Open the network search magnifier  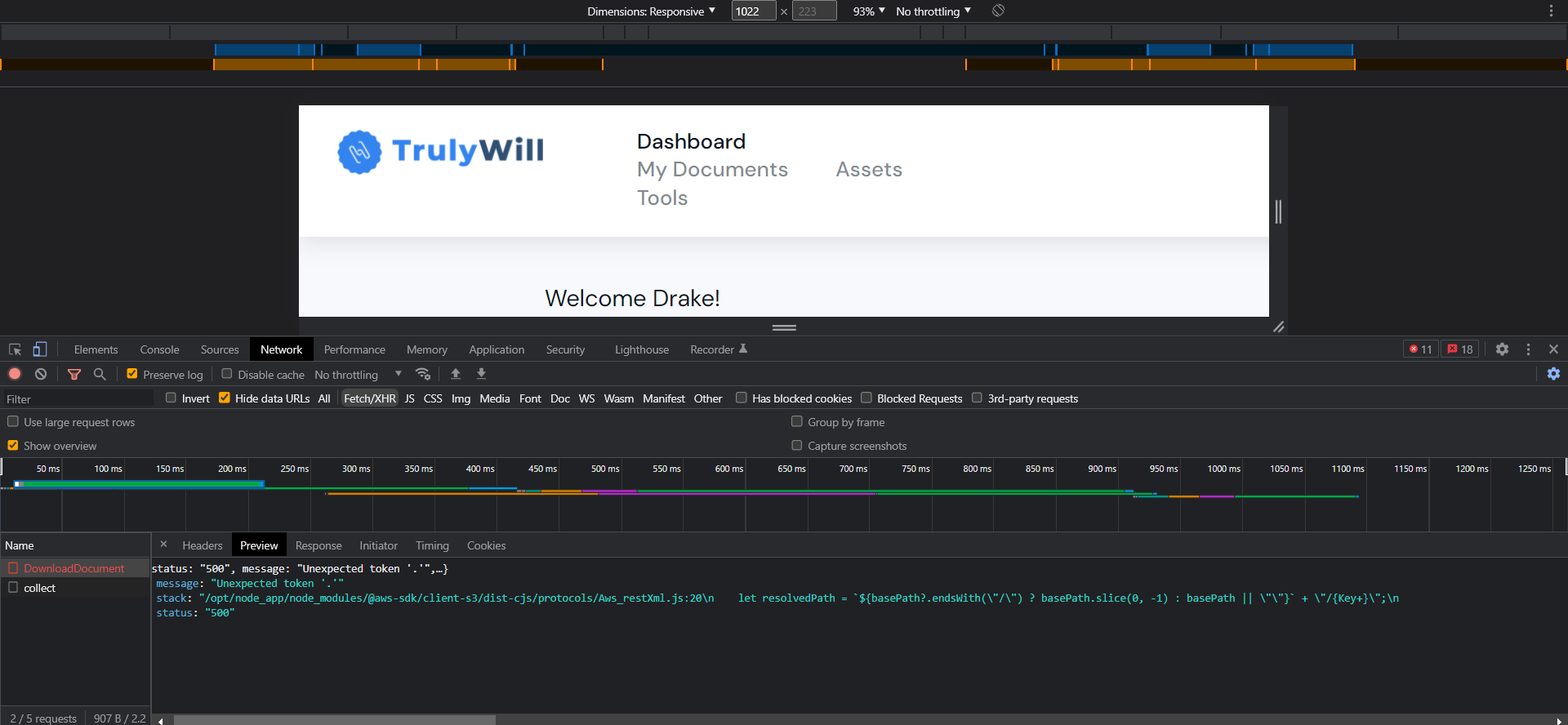click(100, 374)
